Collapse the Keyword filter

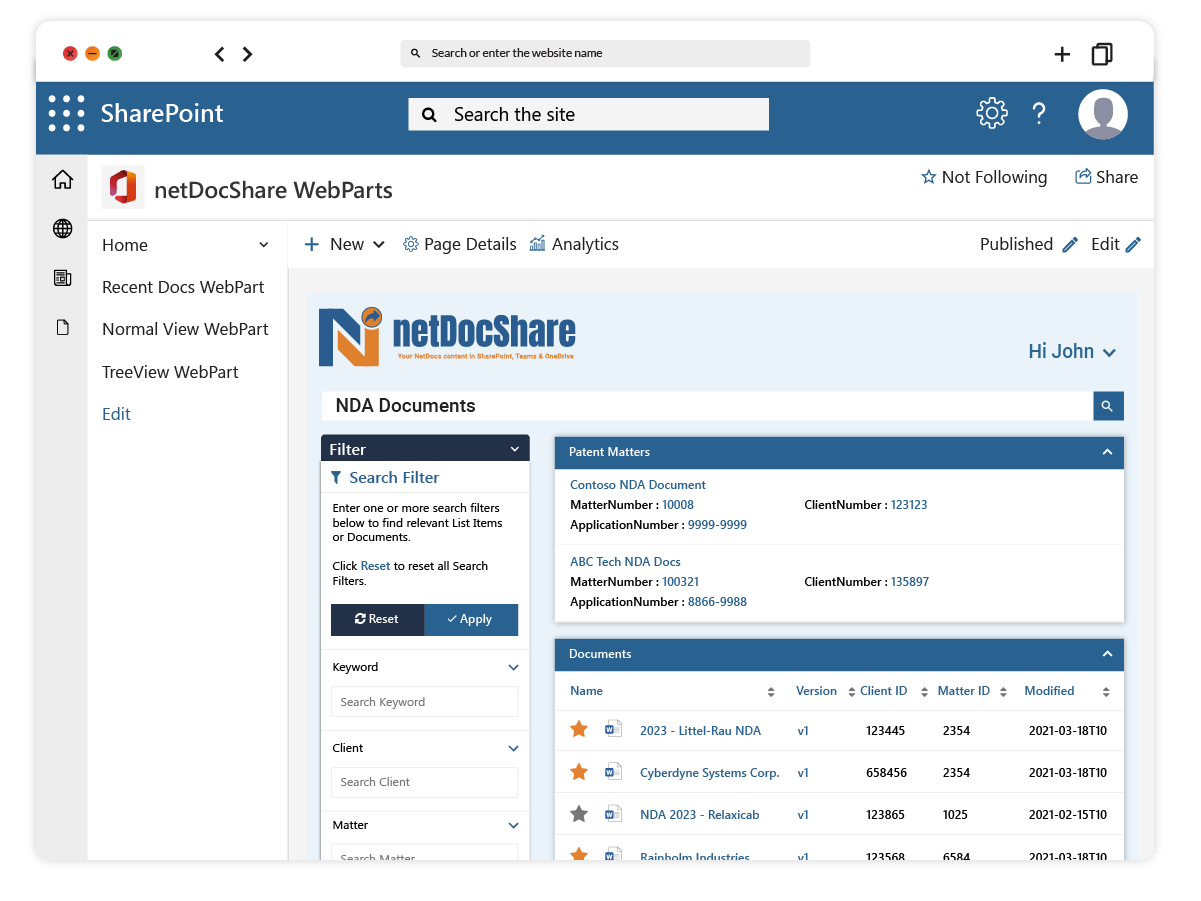(x=513, y=667)
